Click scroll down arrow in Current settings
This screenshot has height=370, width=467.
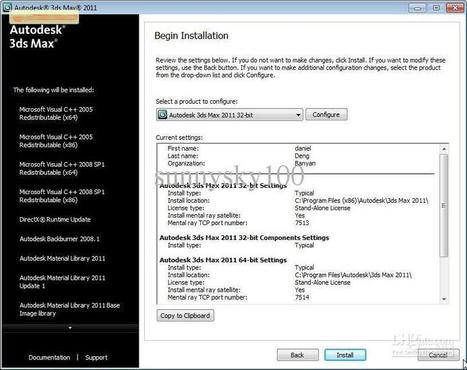click(444, 299)
